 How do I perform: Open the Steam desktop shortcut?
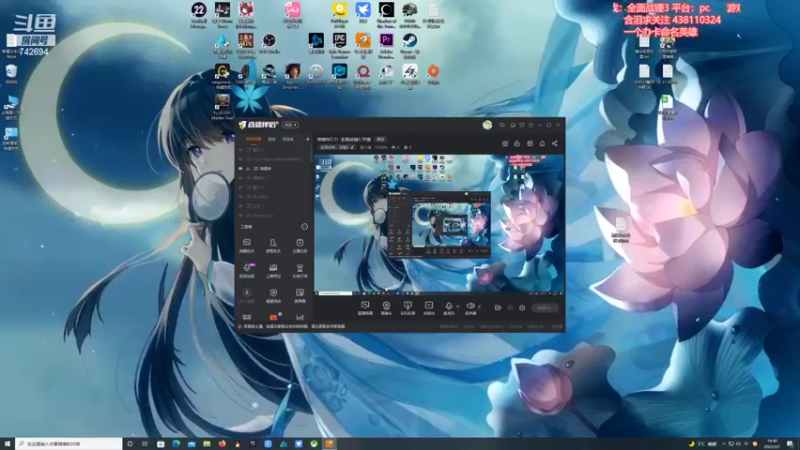click(410, 41)
